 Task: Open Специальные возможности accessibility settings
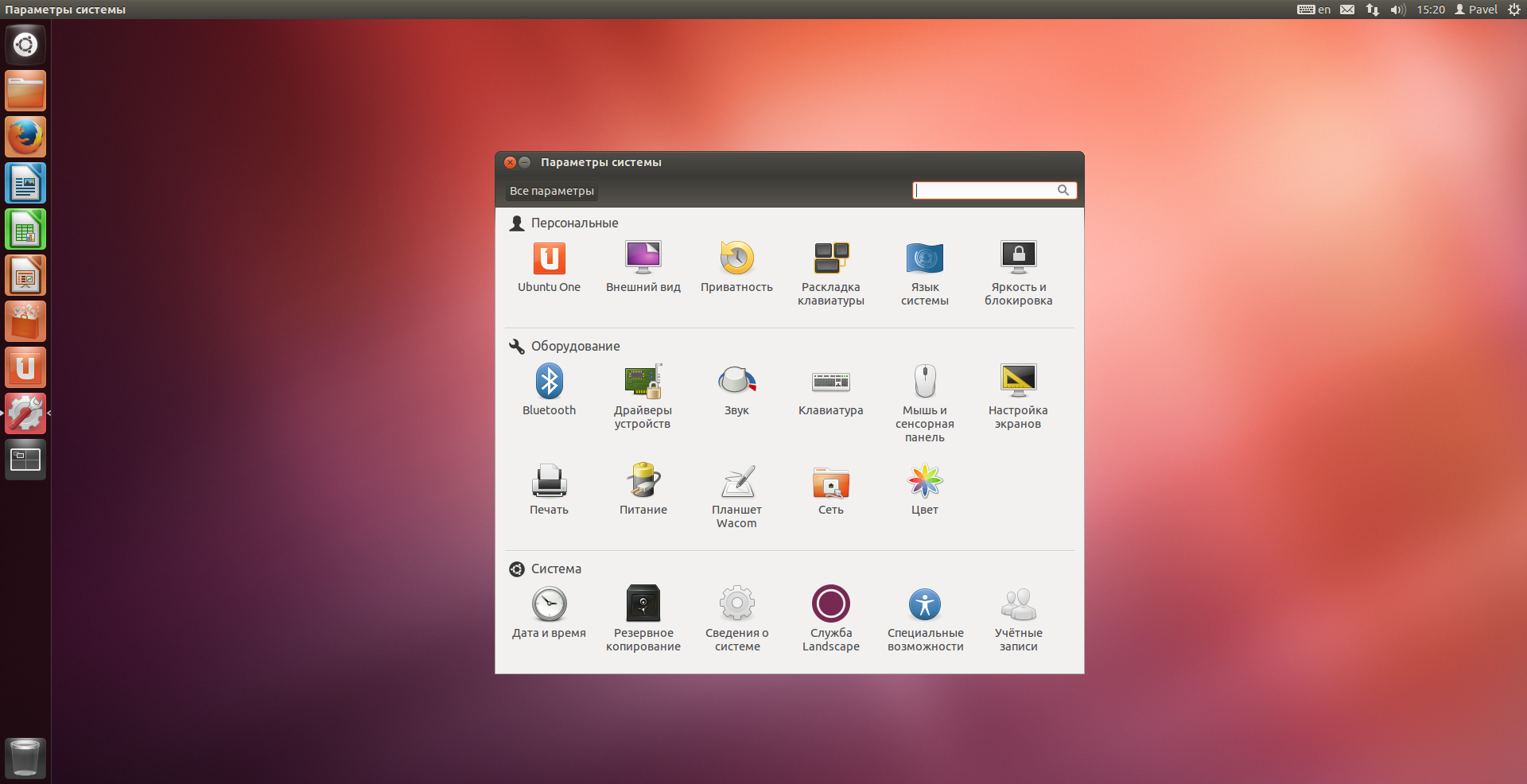[x=924, y=619]
